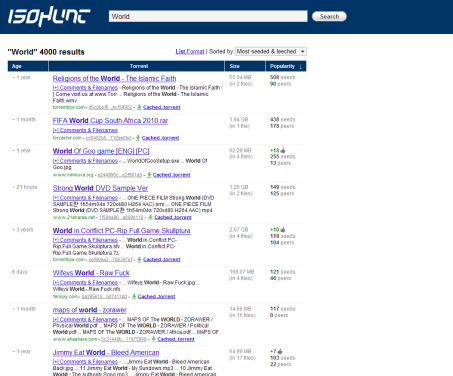This screenshot has height=376, width=453.
Task: Click download arrow icon for FIFA World Cup
Action: [138, 138]
